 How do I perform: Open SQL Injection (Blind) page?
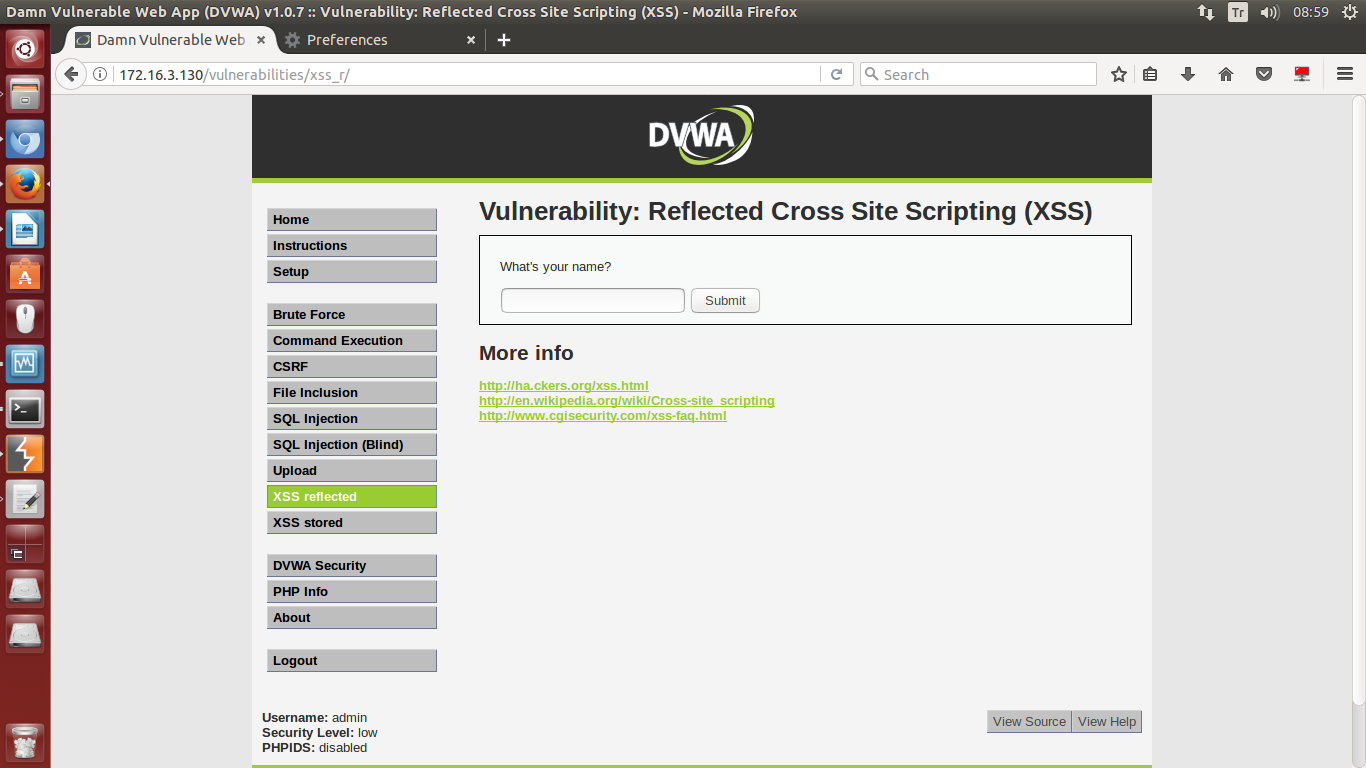pos(352,445)
